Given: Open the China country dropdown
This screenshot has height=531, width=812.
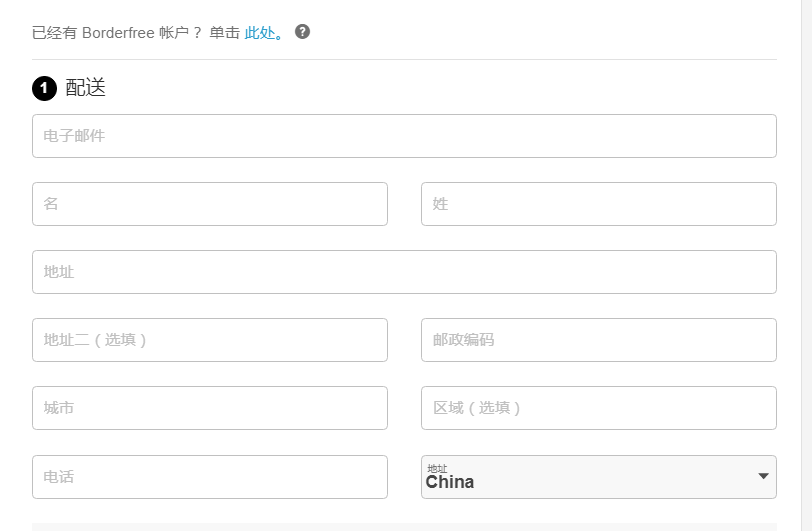Looking at the screenshot, I should (590, 478).
